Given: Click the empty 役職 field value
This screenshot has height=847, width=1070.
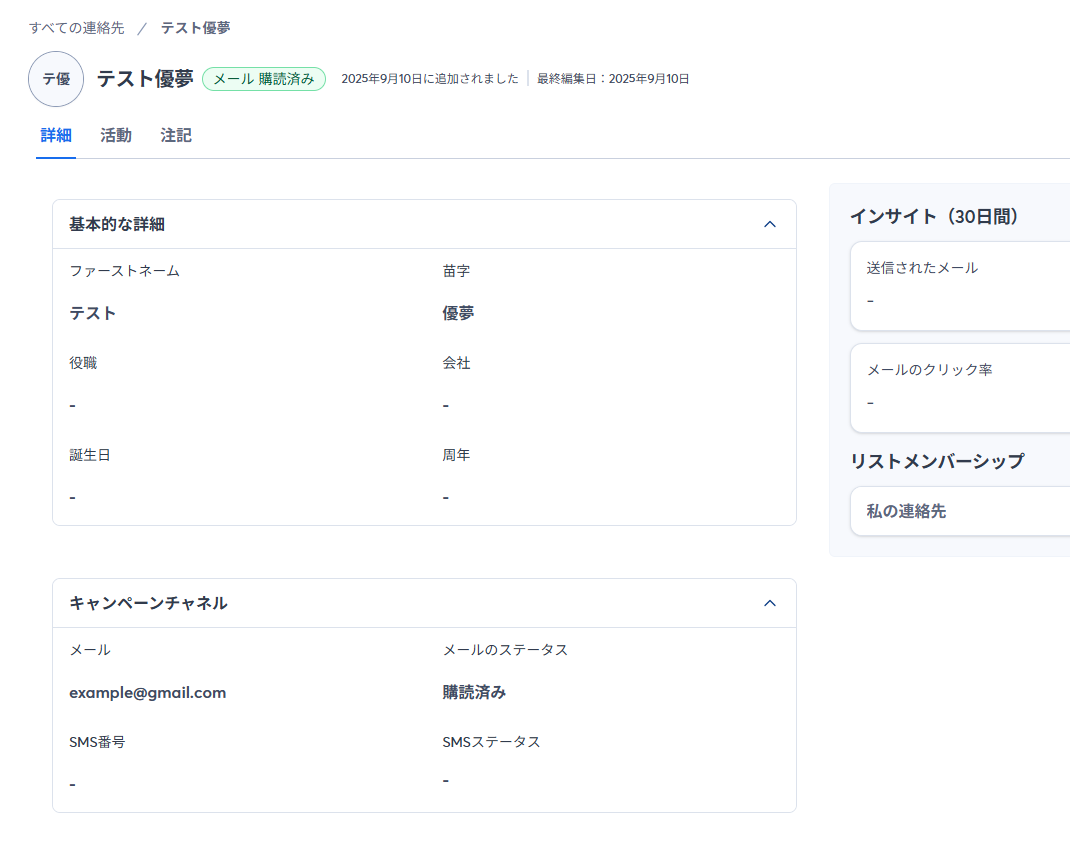Looking at the screenshot, I should [x=73, y=405].
